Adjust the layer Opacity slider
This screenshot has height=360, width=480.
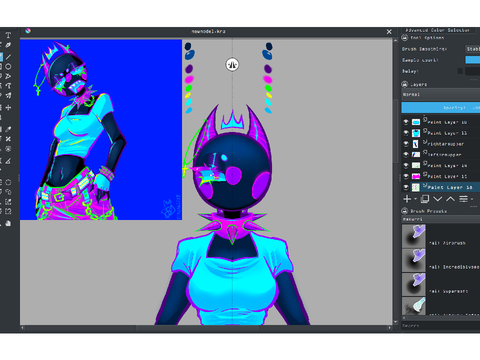[441, 108]
